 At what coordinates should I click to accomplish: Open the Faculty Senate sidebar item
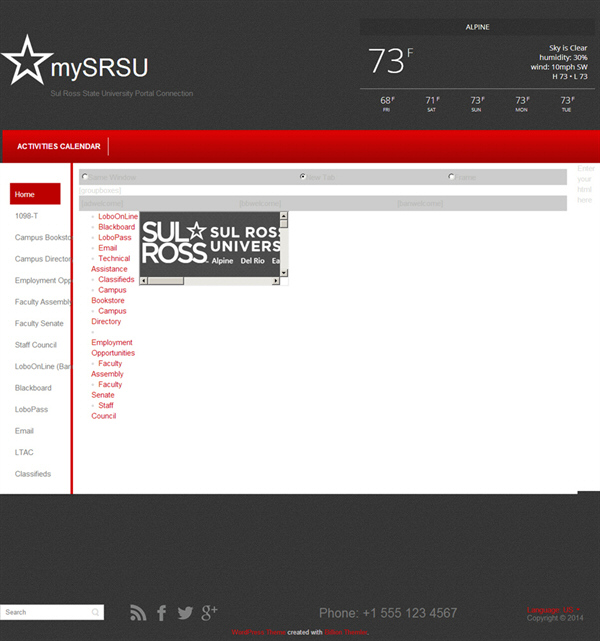pos(39,323)
